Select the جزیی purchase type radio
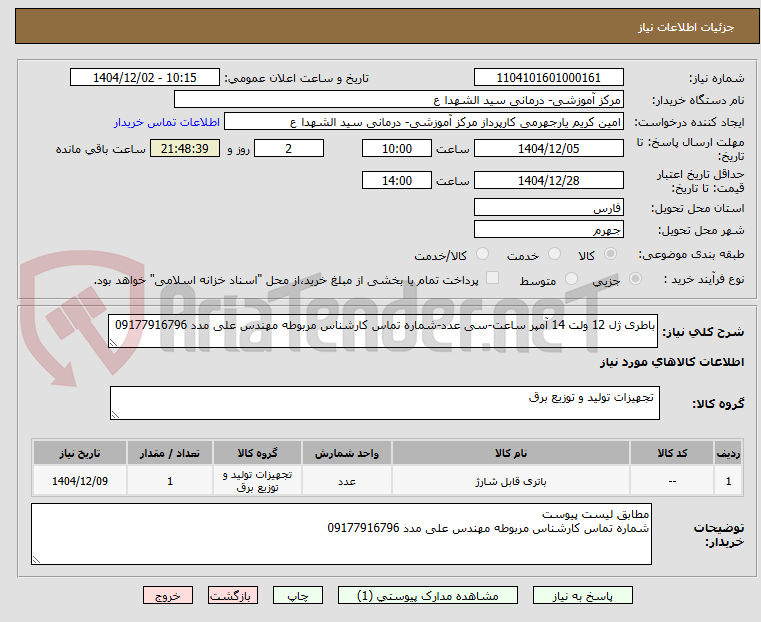This screenshot has width=761, height=622. (x=635, y=279)
